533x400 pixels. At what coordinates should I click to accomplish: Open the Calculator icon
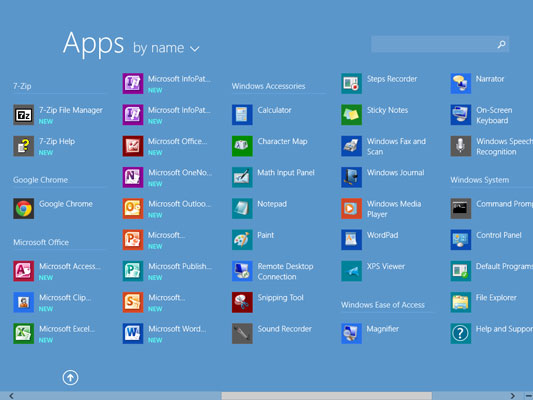coord(242,115)
